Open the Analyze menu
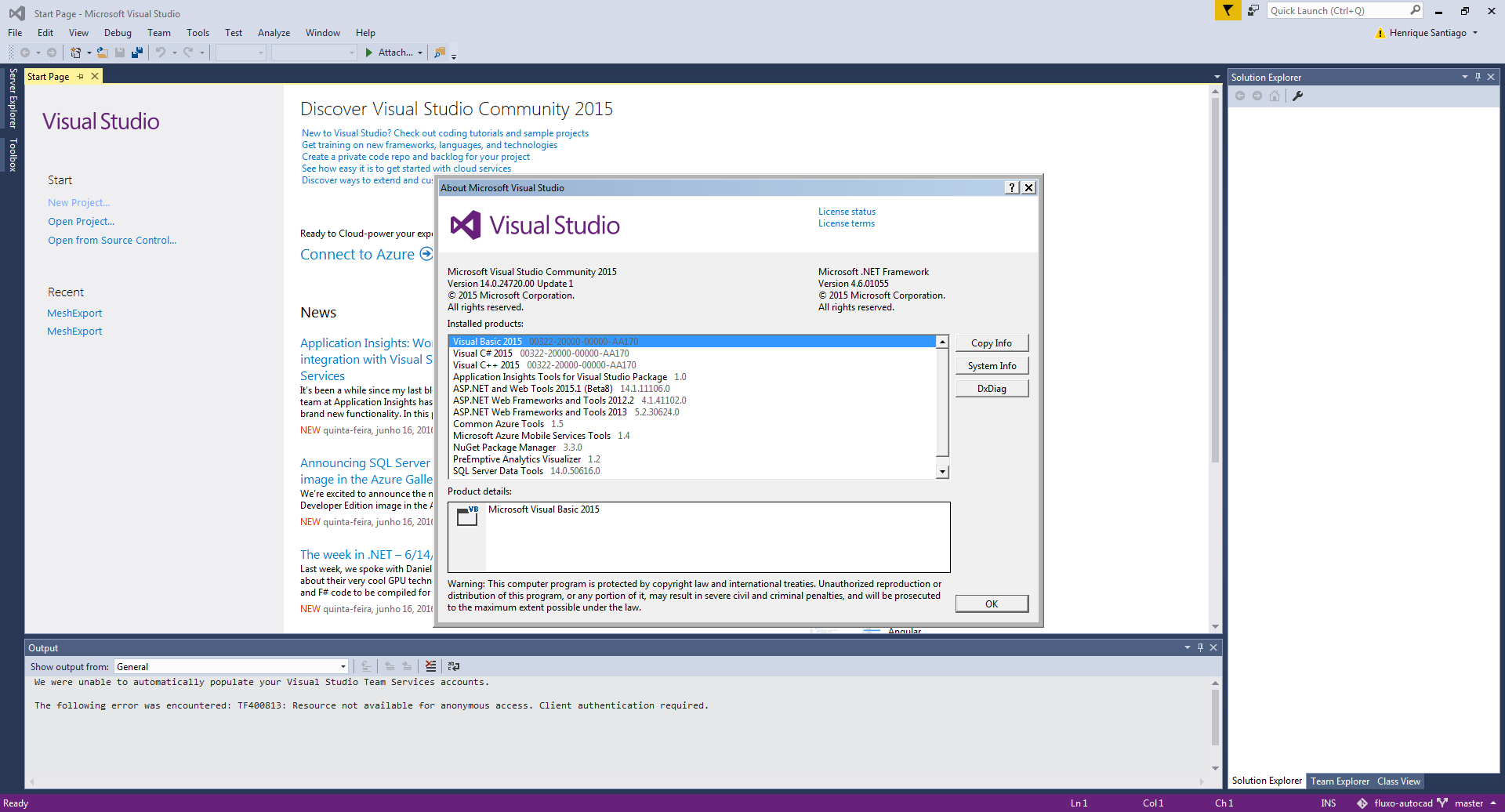Image resolution: width=1505 pixels, height=812 pixels. tap(274, 33)
